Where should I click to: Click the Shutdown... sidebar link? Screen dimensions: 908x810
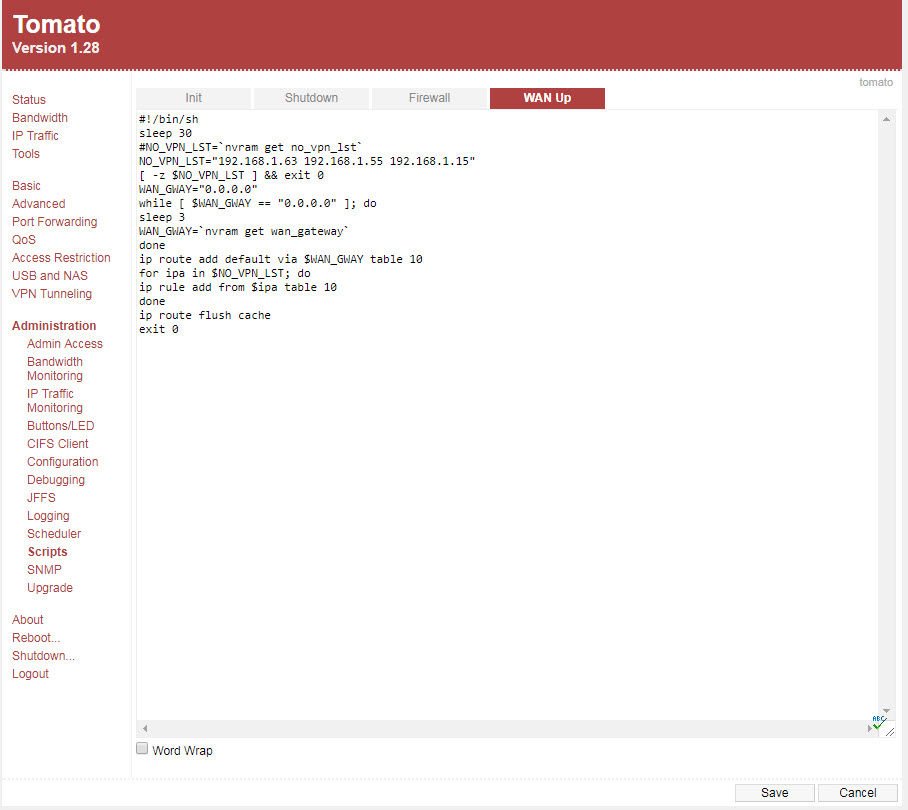[x=43, y=655]
